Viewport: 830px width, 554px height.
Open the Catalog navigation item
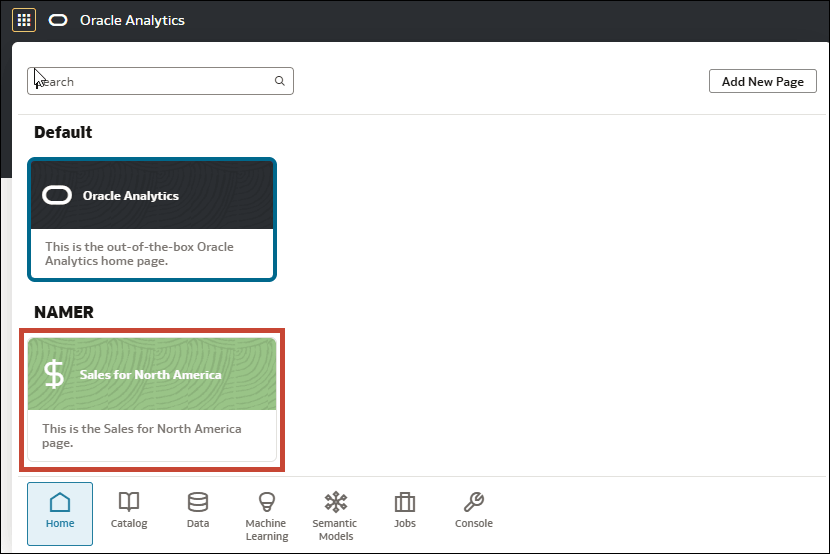point(129,510)
